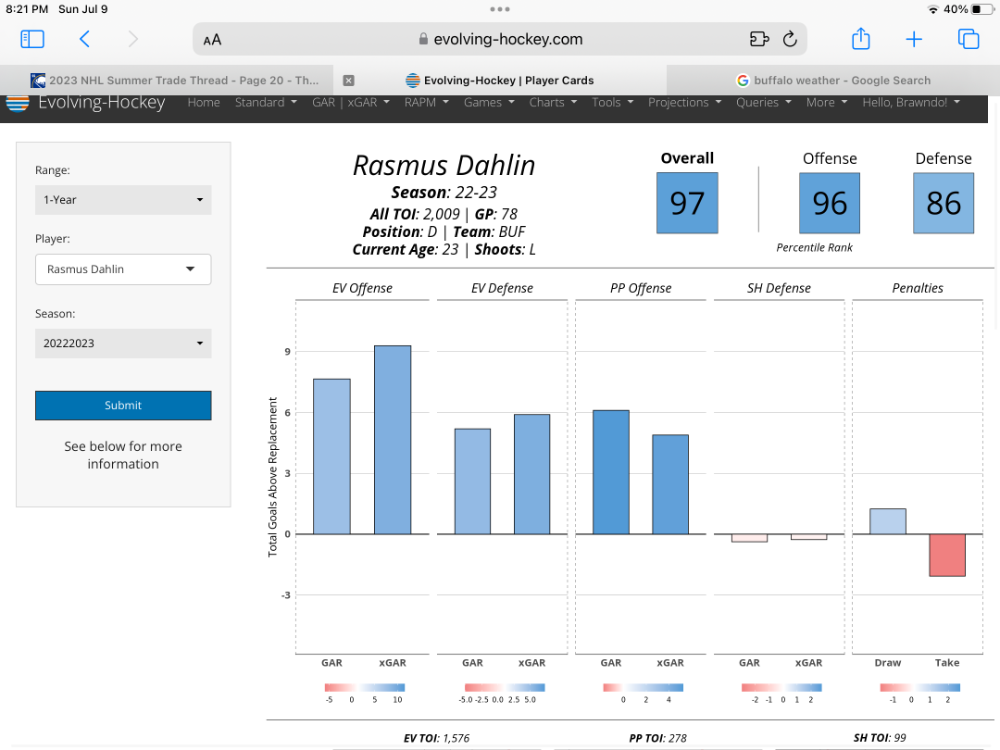
Task: Tap the Wi-Fi icon in status bar
Action: (933, 10)
